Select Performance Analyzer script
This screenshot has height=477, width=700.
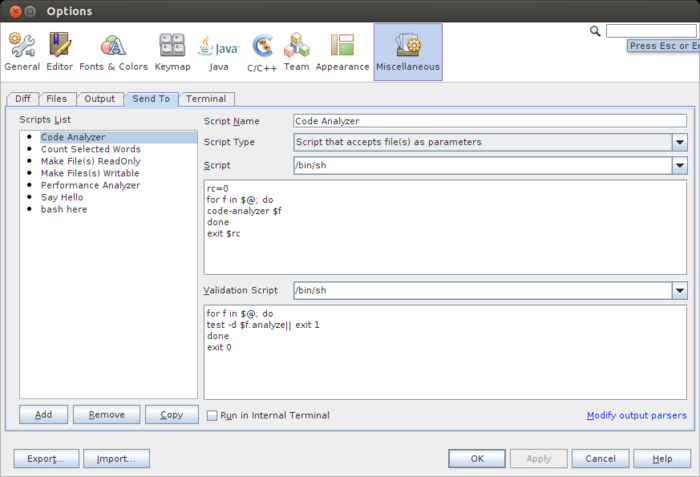[90, 185]
